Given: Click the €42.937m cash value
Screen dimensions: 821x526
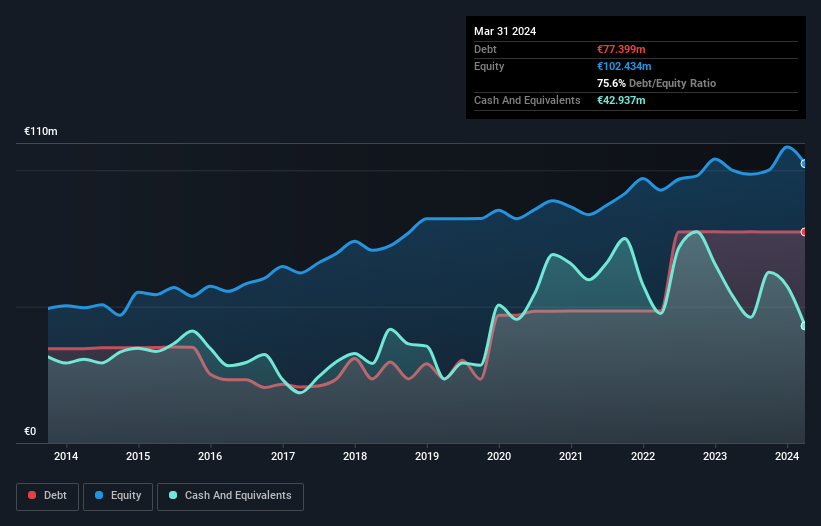Looking at the screenshot, I should click(621, 100).
